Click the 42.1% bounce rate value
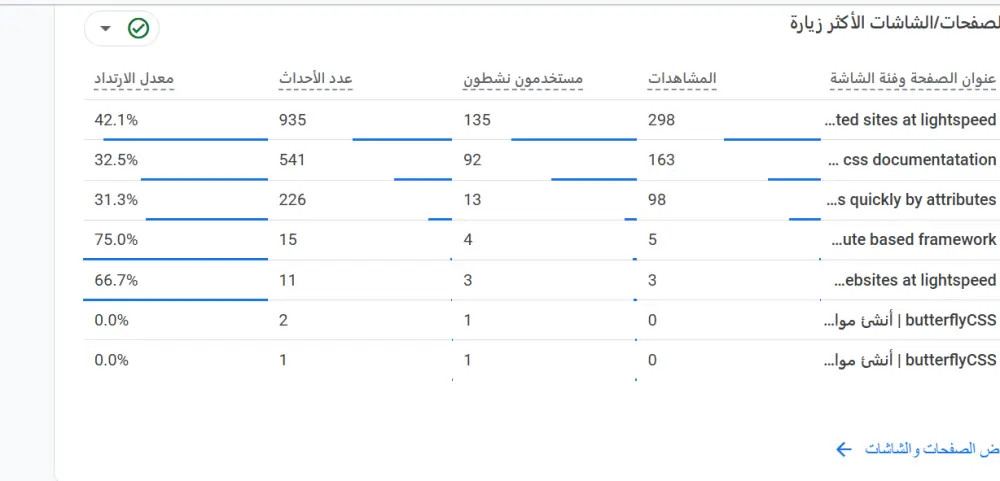1000x481 pixels. point(116,120)
